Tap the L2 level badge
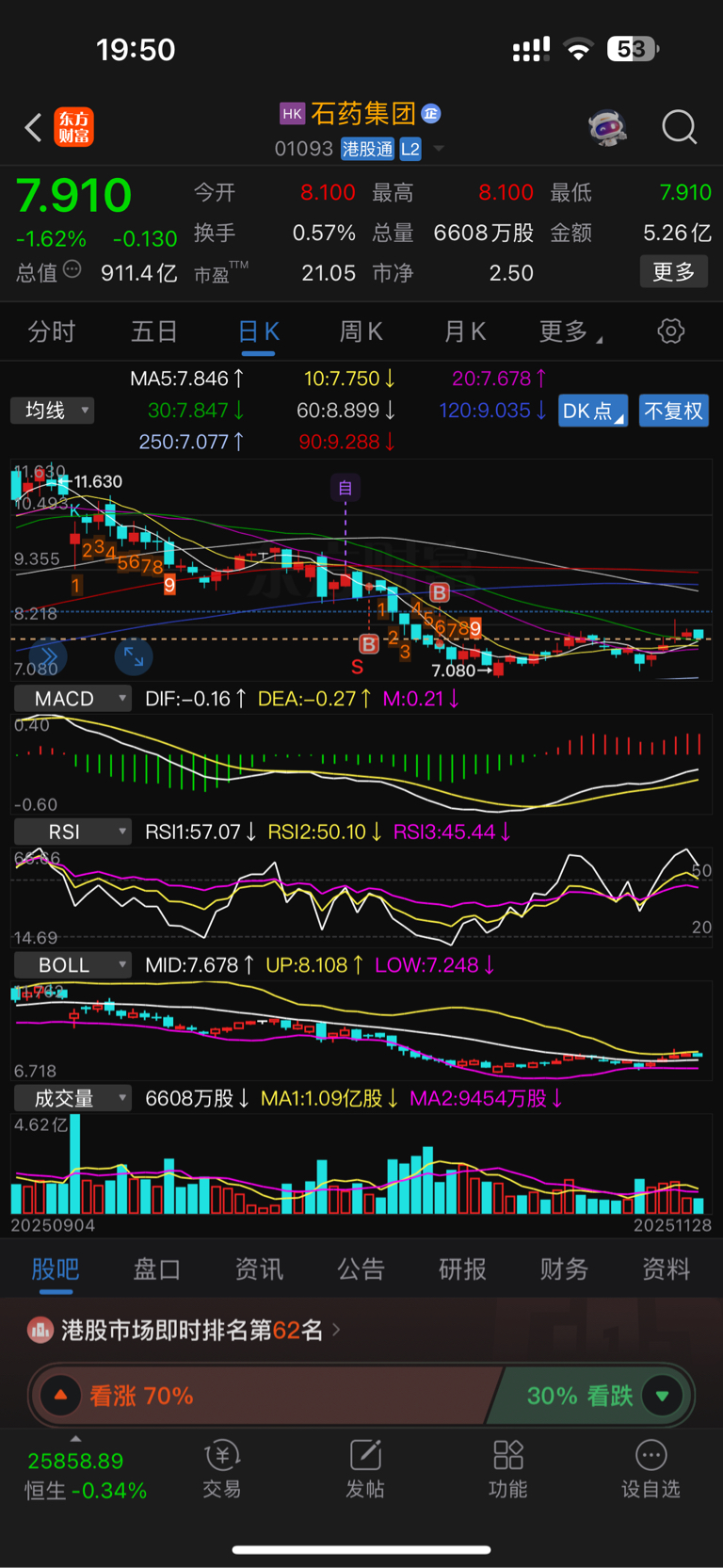Screen dimensions: 723x1568 click(410, 149)
